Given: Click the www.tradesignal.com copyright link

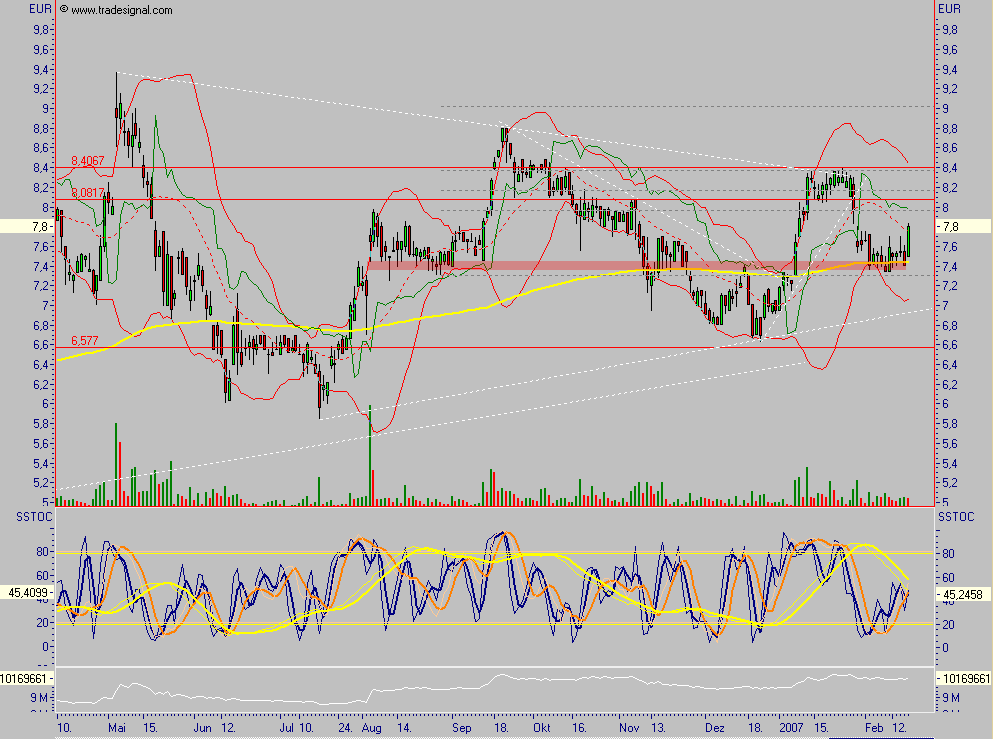Looking at the screenshot, I should 115,10.
